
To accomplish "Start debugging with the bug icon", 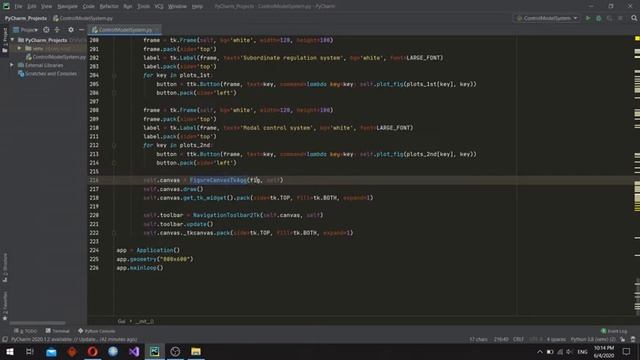I will (599, 18).
